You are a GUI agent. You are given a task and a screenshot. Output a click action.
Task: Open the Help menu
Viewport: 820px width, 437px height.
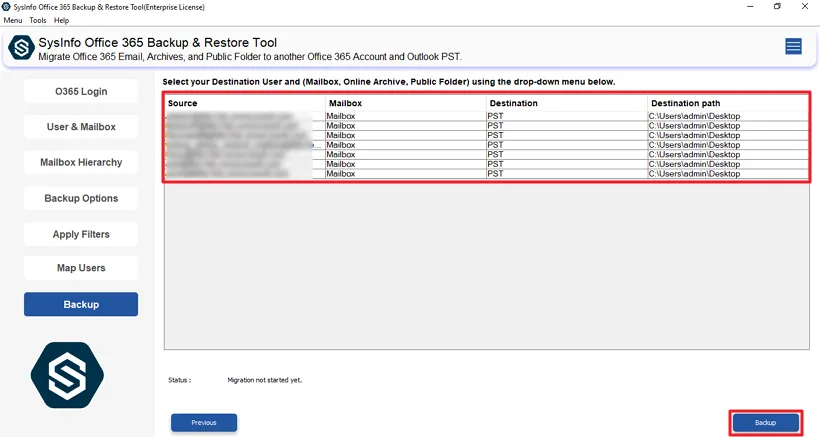coord(61,20)
